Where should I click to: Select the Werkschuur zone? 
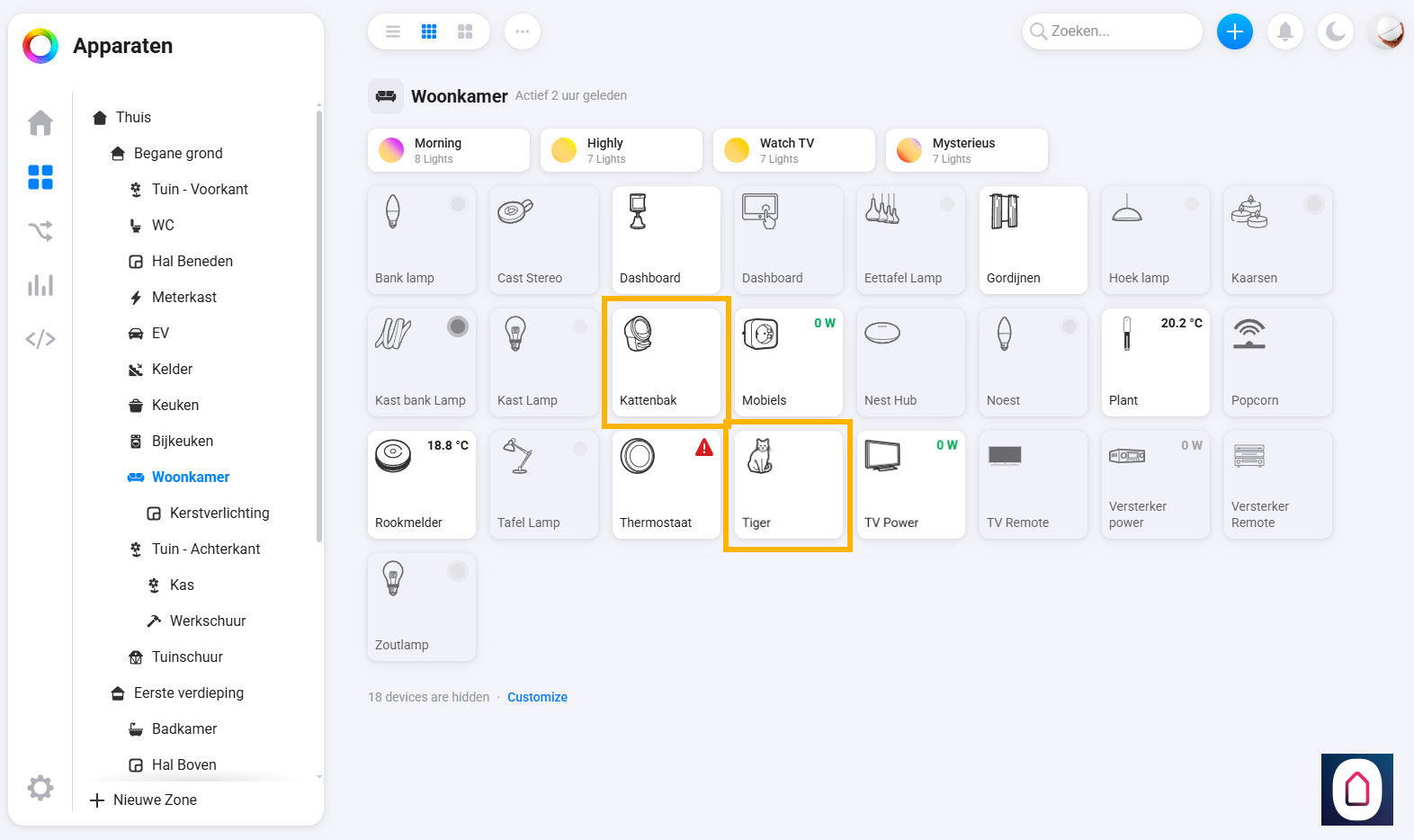(208, 621)
